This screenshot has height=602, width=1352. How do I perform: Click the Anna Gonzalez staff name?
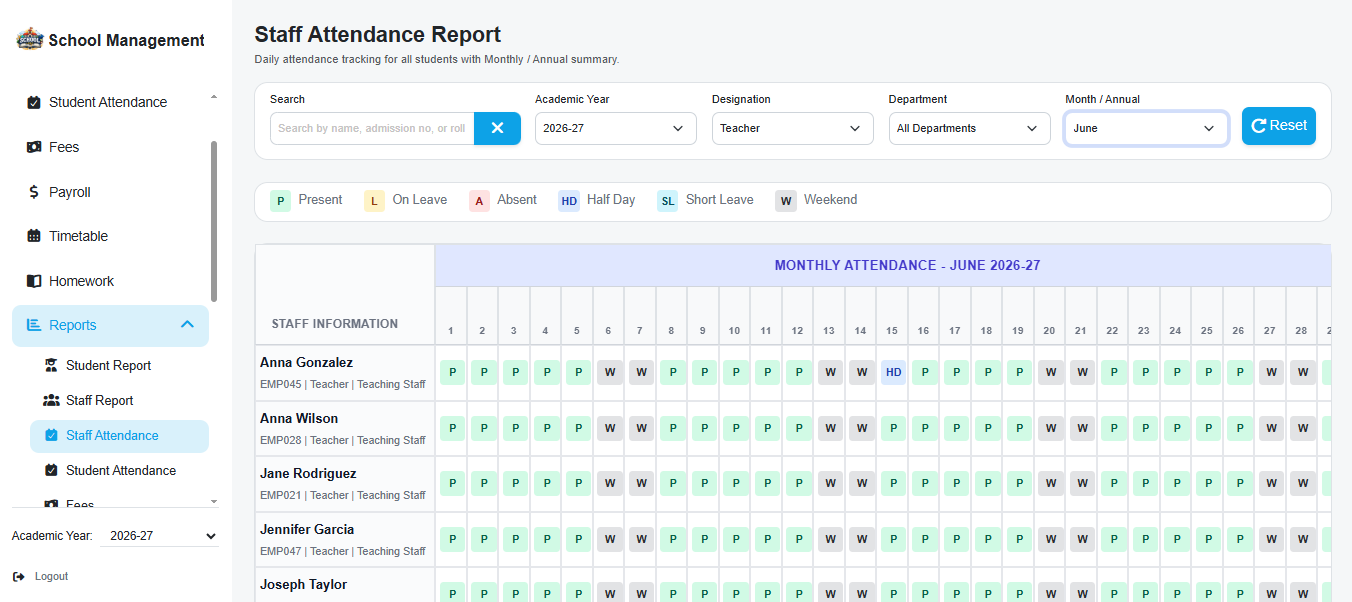coord(306,362)
